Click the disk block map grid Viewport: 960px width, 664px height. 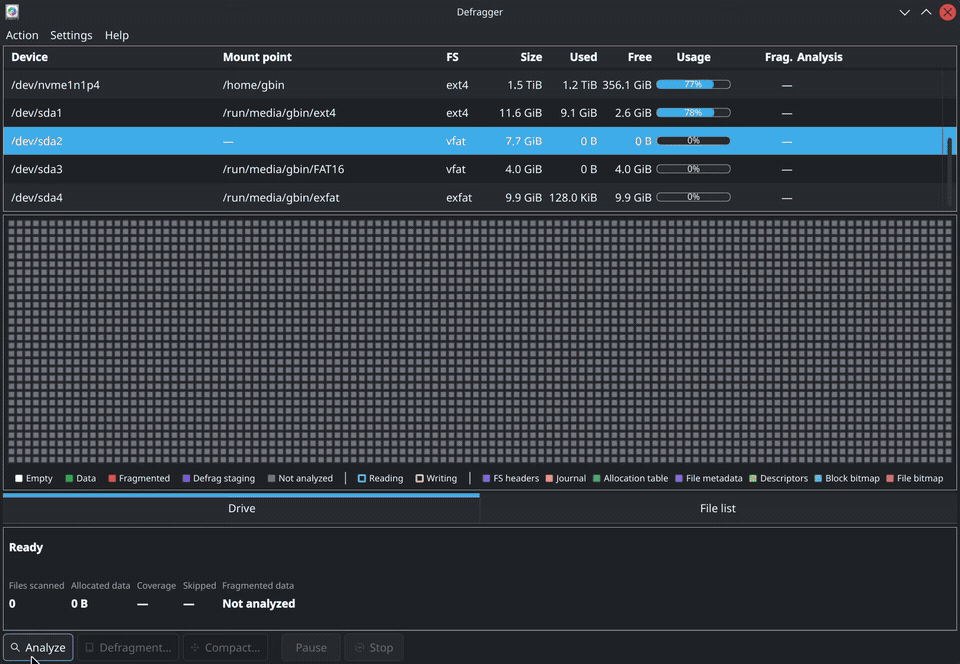[480, 341]
